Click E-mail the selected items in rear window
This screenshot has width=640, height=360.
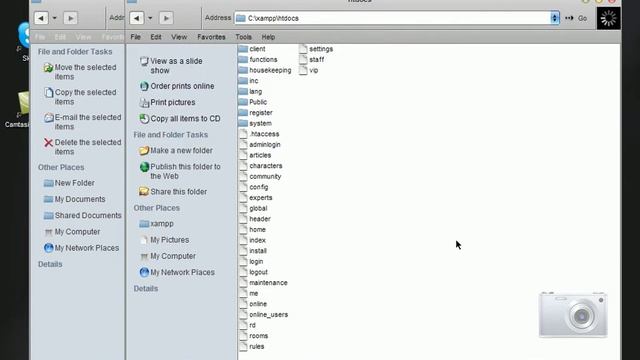pos(82,122)
